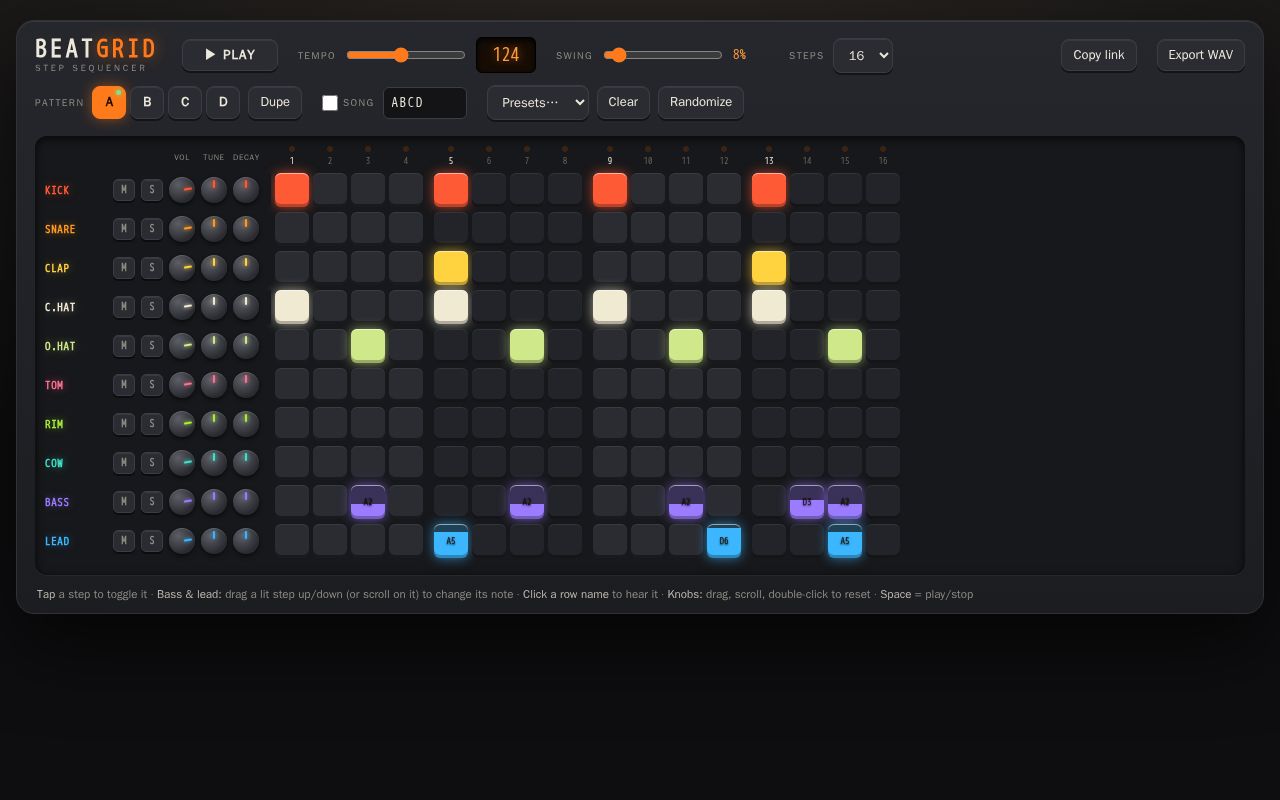Click the Kick tune knob
The width and height of the screenshot is (1280, 800).
[x=214, y=189]
